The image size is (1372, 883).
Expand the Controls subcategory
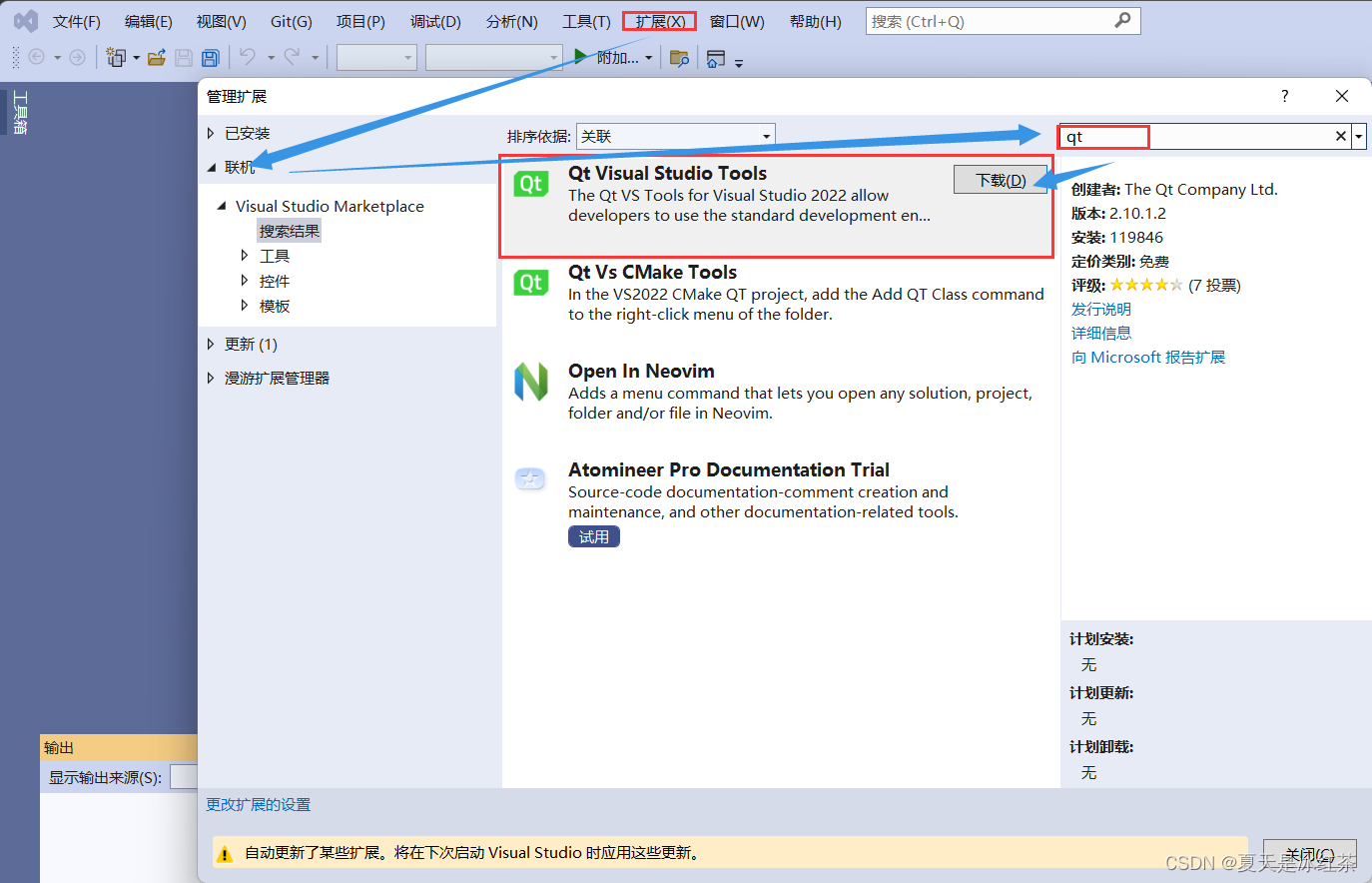[245, 281]
